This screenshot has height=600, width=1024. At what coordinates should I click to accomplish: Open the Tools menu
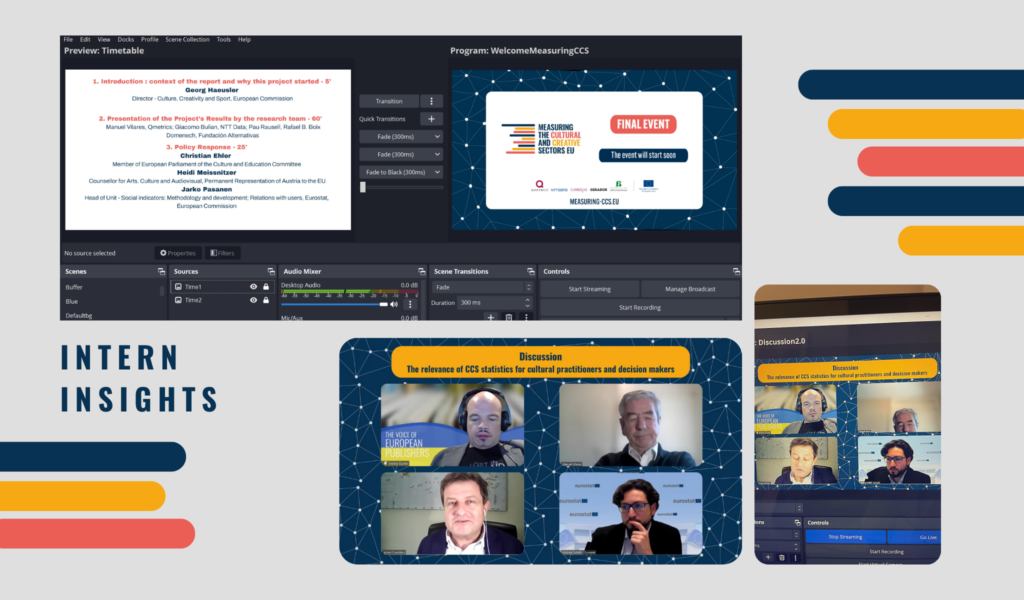(x=223, y=40)
